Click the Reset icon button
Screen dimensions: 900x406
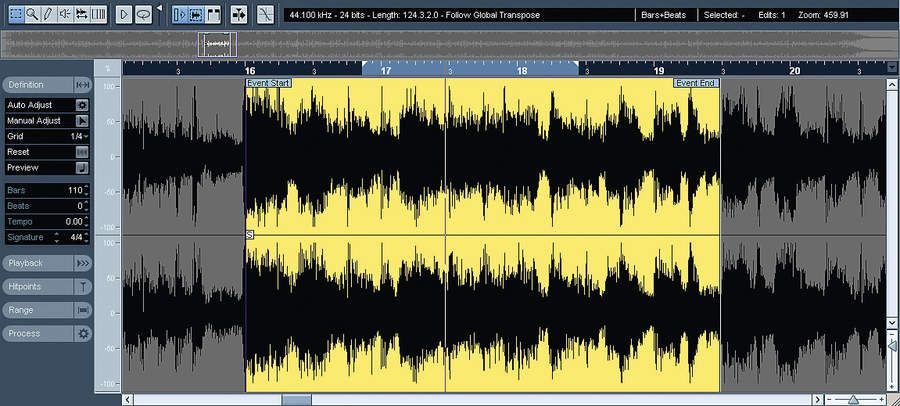[x=82, y=152]
